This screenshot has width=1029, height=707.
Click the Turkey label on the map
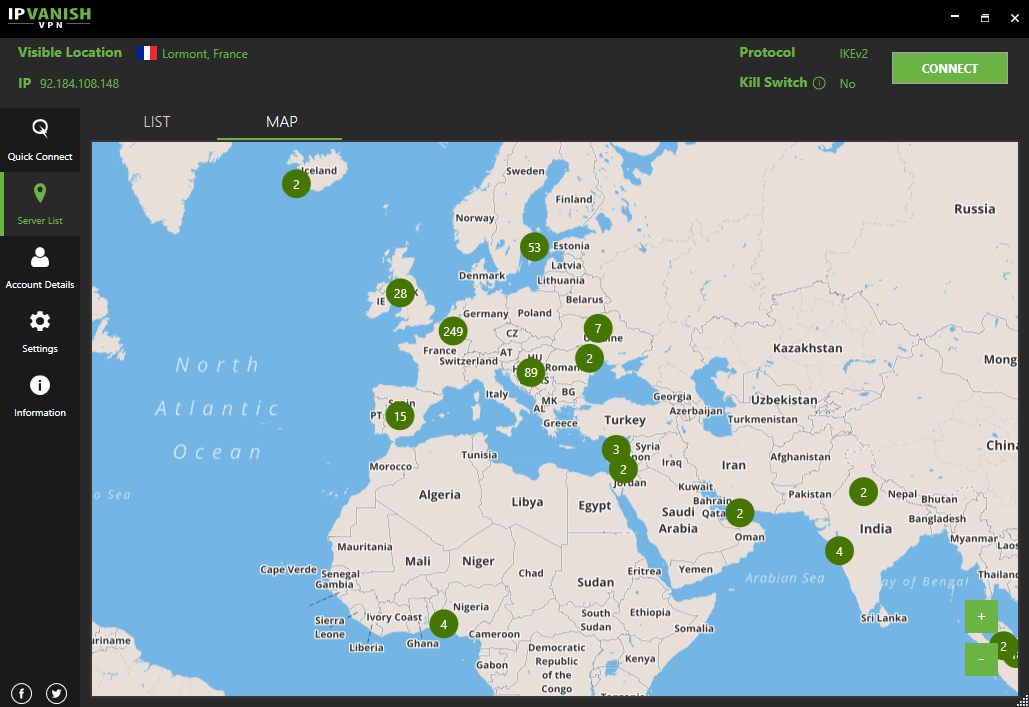tap(625, 419)
